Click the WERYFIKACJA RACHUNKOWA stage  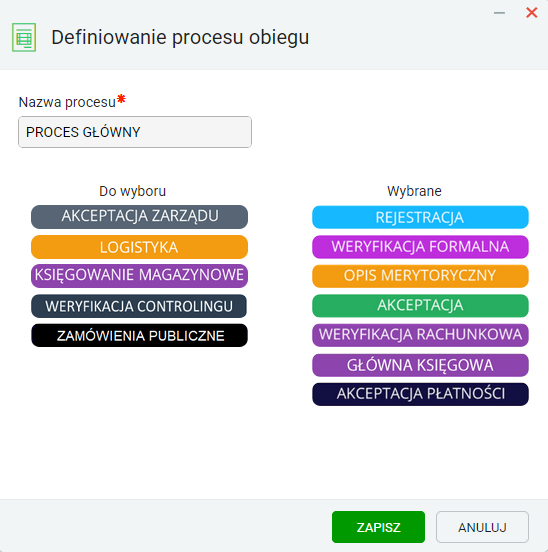(420, 335)
